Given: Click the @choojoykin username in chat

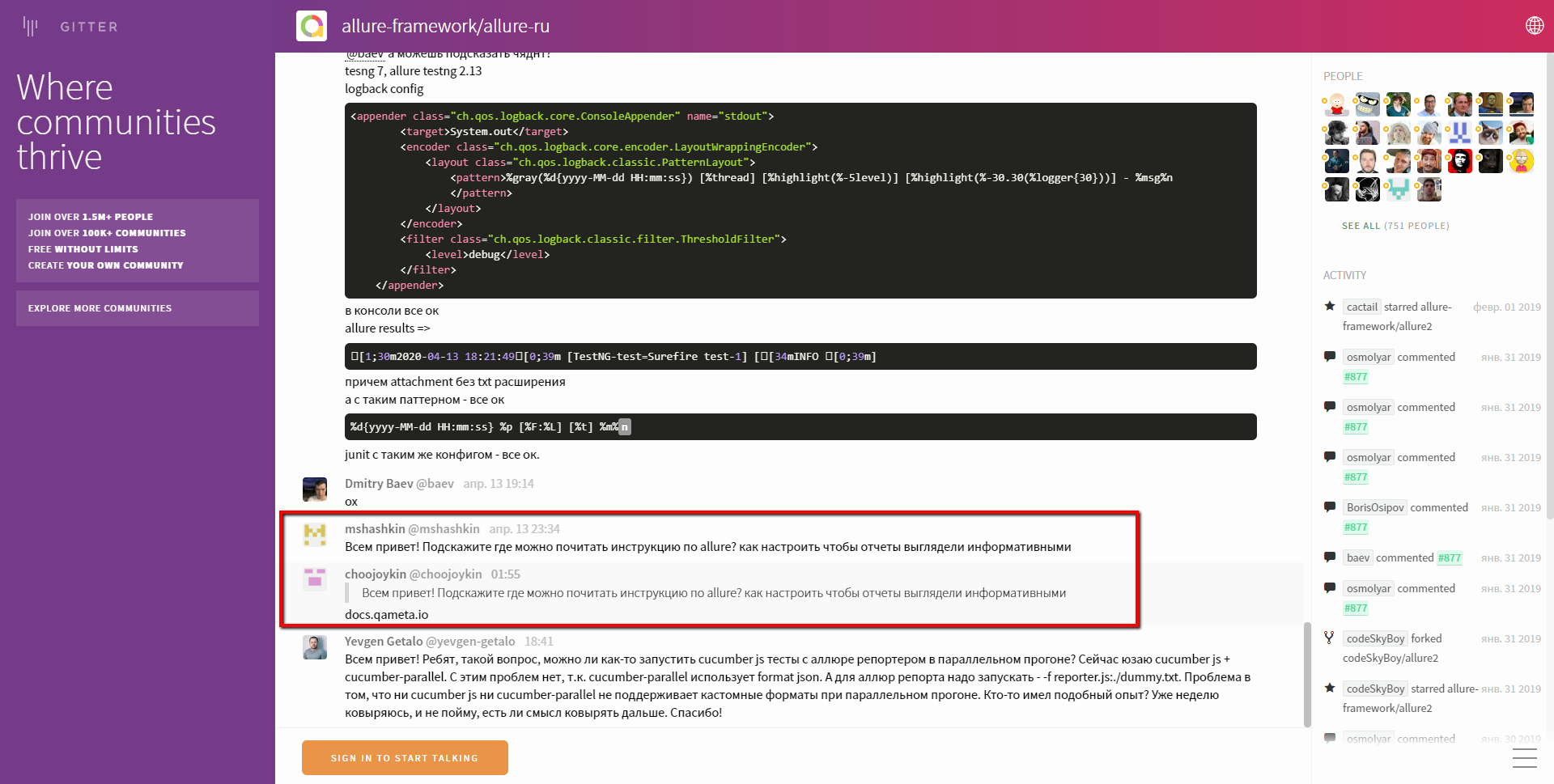Looking at the screenshot, I should [x=446, y=574].
